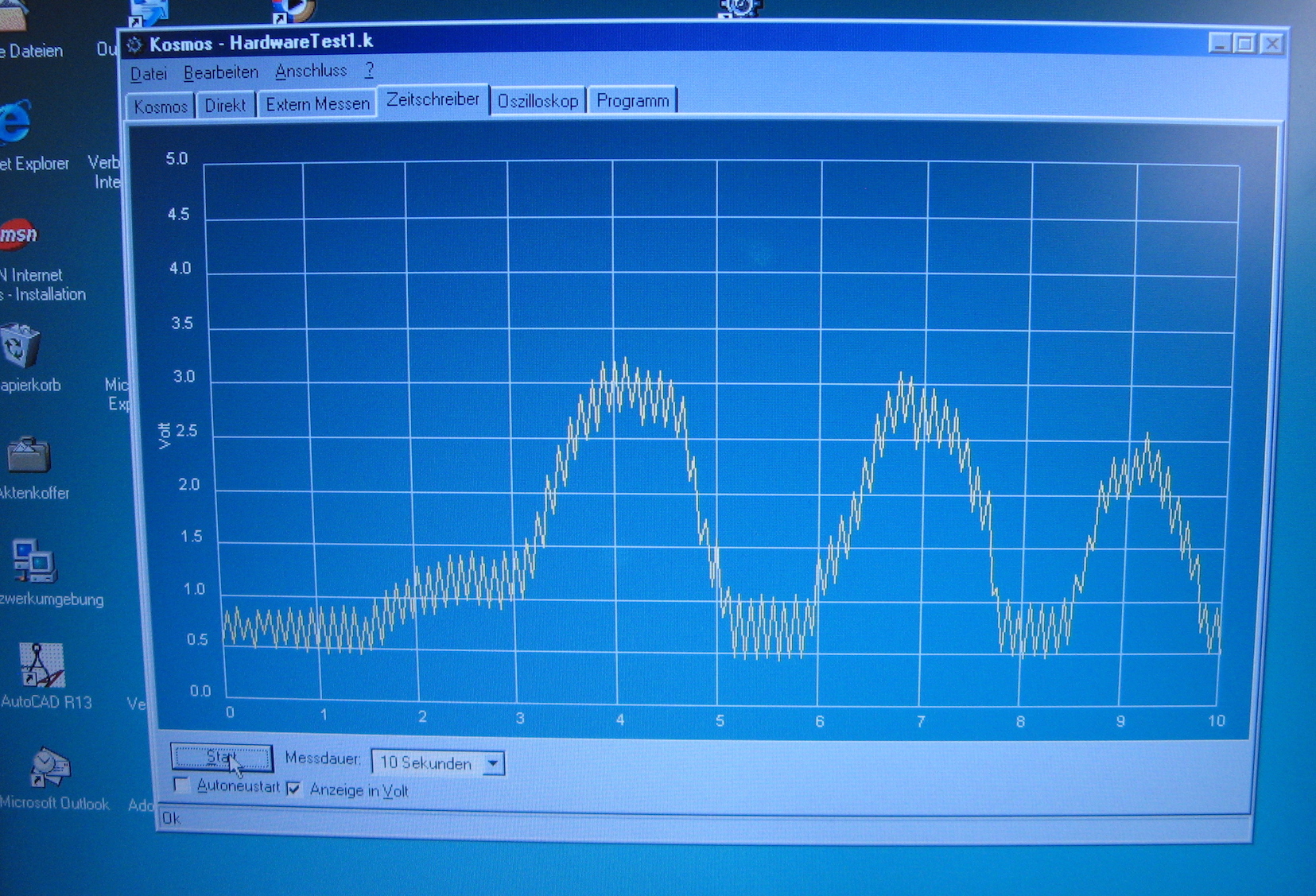Switch to the Direkt tab
Image resolution: width=1316 pixels, height=896 pixels.
pyautogui.click(x=225, y=105)
